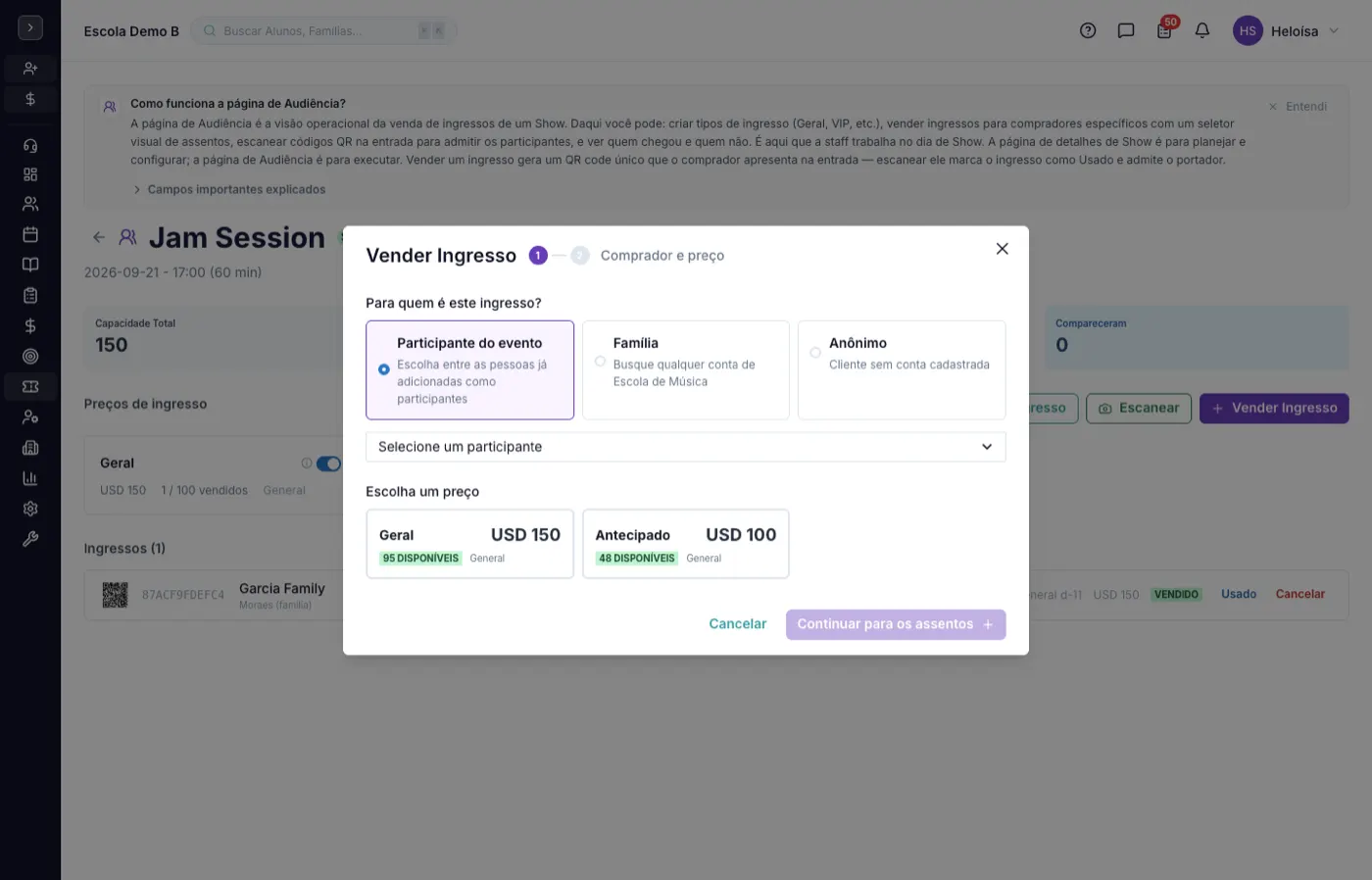Screen dimensions: 1372x880
Task: Open the open-book icon in the sidebar
Action: pos(30,265)
